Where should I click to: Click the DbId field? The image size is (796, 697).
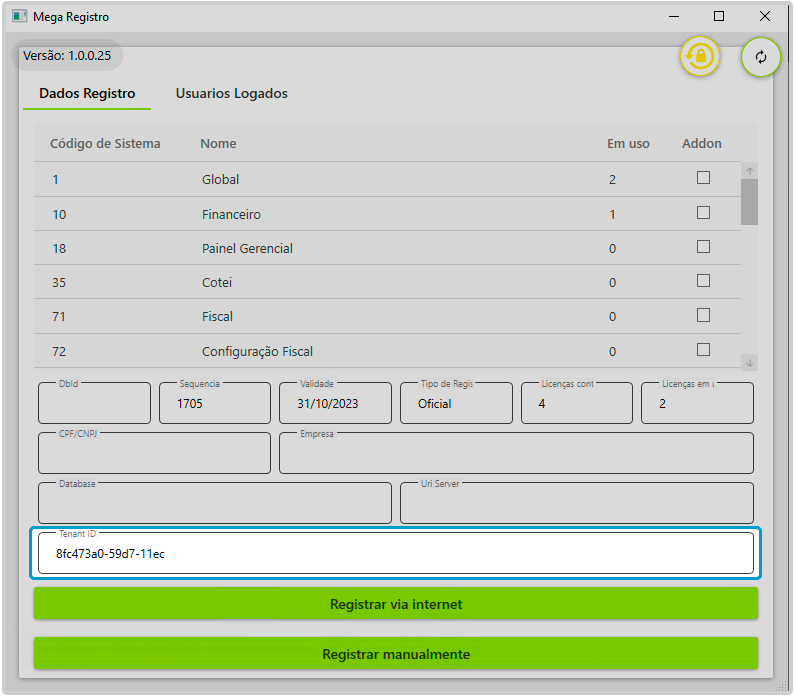pos(94,403)
